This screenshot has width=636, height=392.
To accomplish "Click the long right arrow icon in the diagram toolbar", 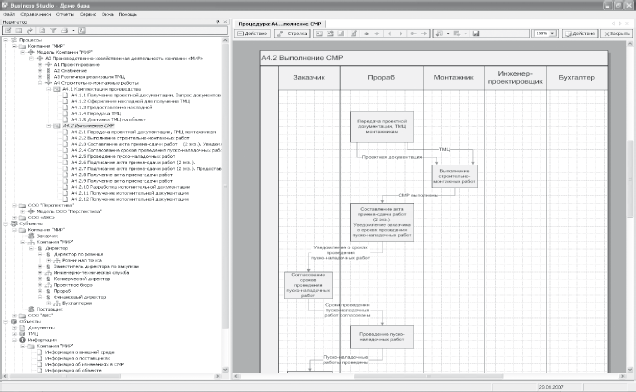I will tap(424, 34).
